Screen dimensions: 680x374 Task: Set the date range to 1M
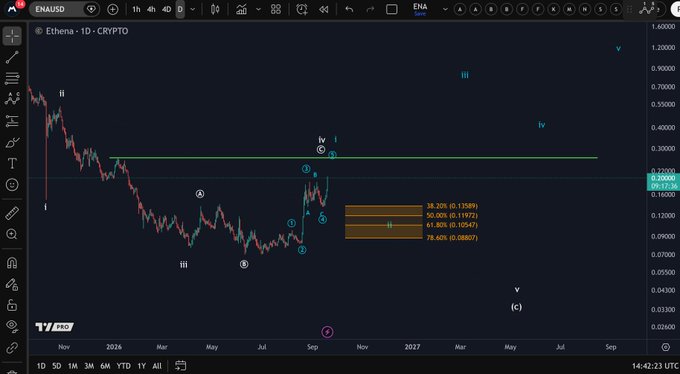pyautogui.click(x=73, y=366)
